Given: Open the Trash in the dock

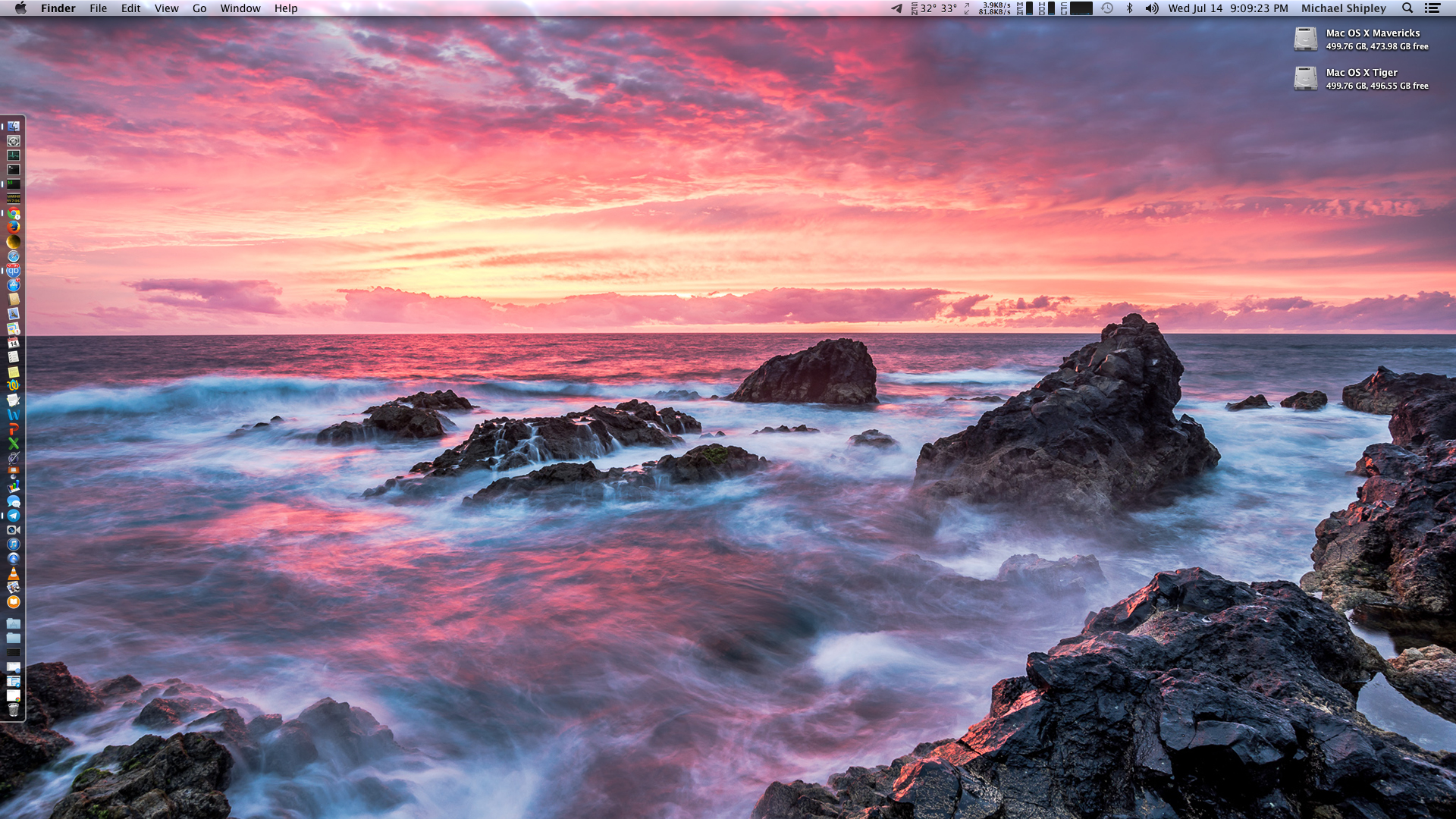Looking at the screenshot, I should tap(14, 710).
